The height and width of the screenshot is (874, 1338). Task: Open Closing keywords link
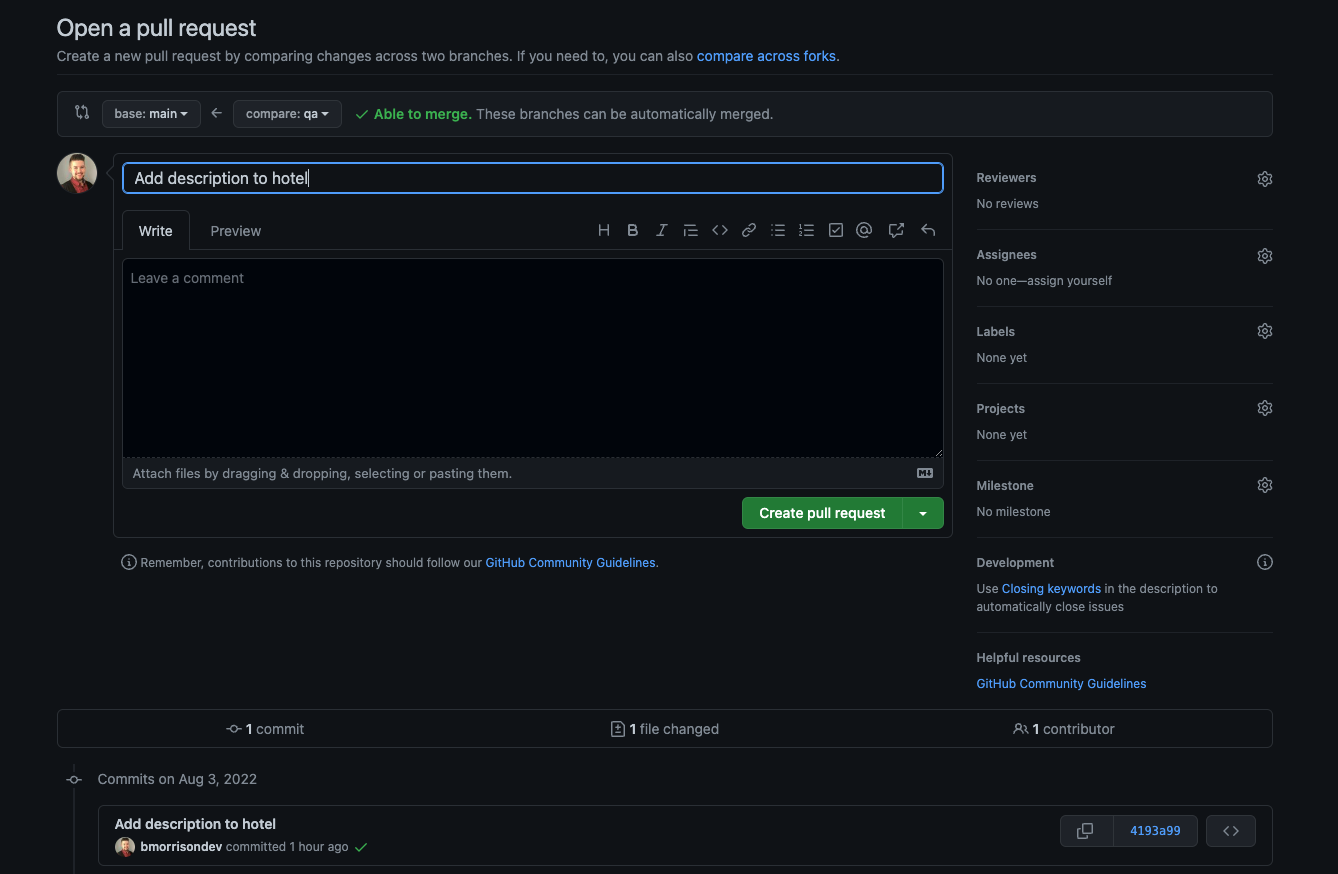point(1051,589)
